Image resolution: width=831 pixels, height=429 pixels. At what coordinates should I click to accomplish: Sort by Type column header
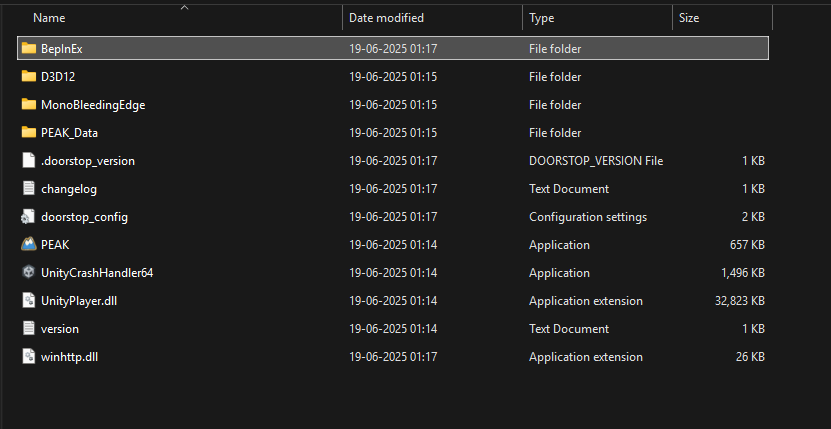[x=542, y=18]
